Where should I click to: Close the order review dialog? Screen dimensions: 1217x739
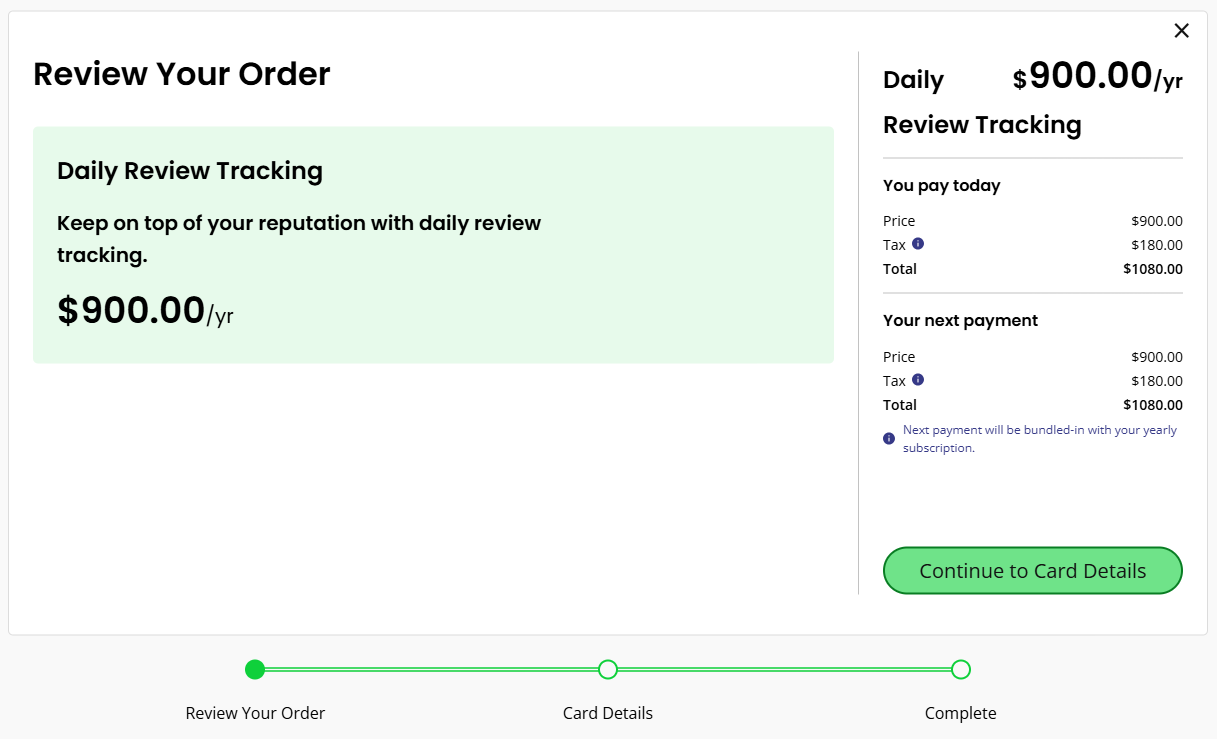tap(1181, 31)
